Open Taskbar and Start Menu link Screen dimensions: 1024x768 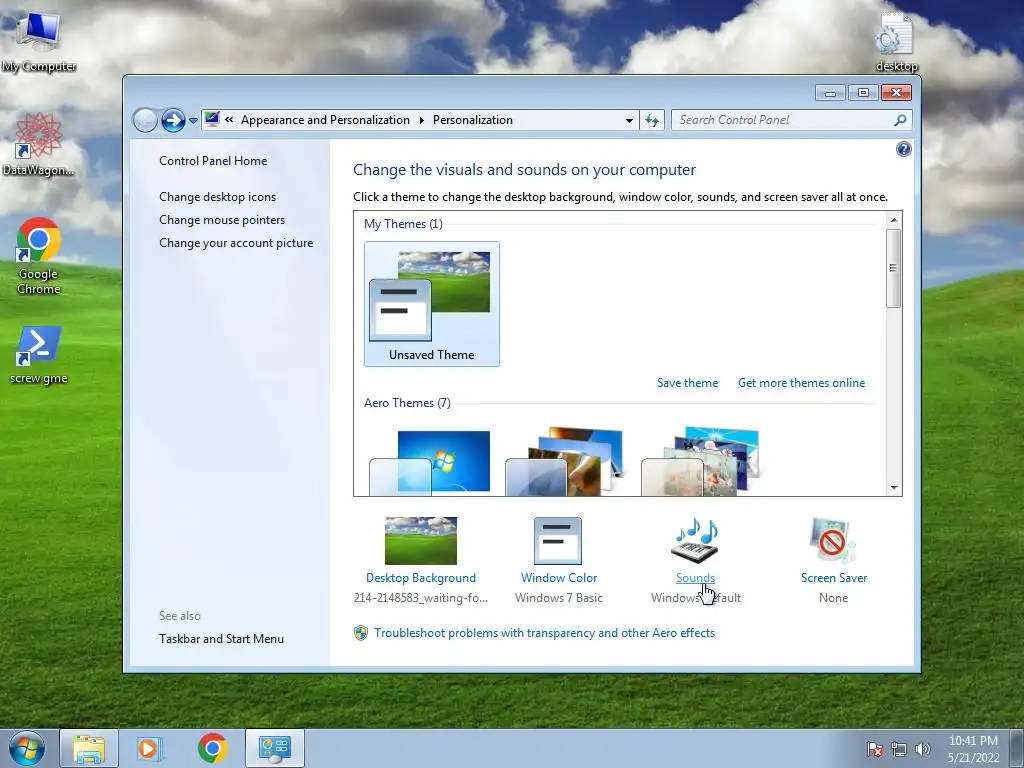[221, 639]
